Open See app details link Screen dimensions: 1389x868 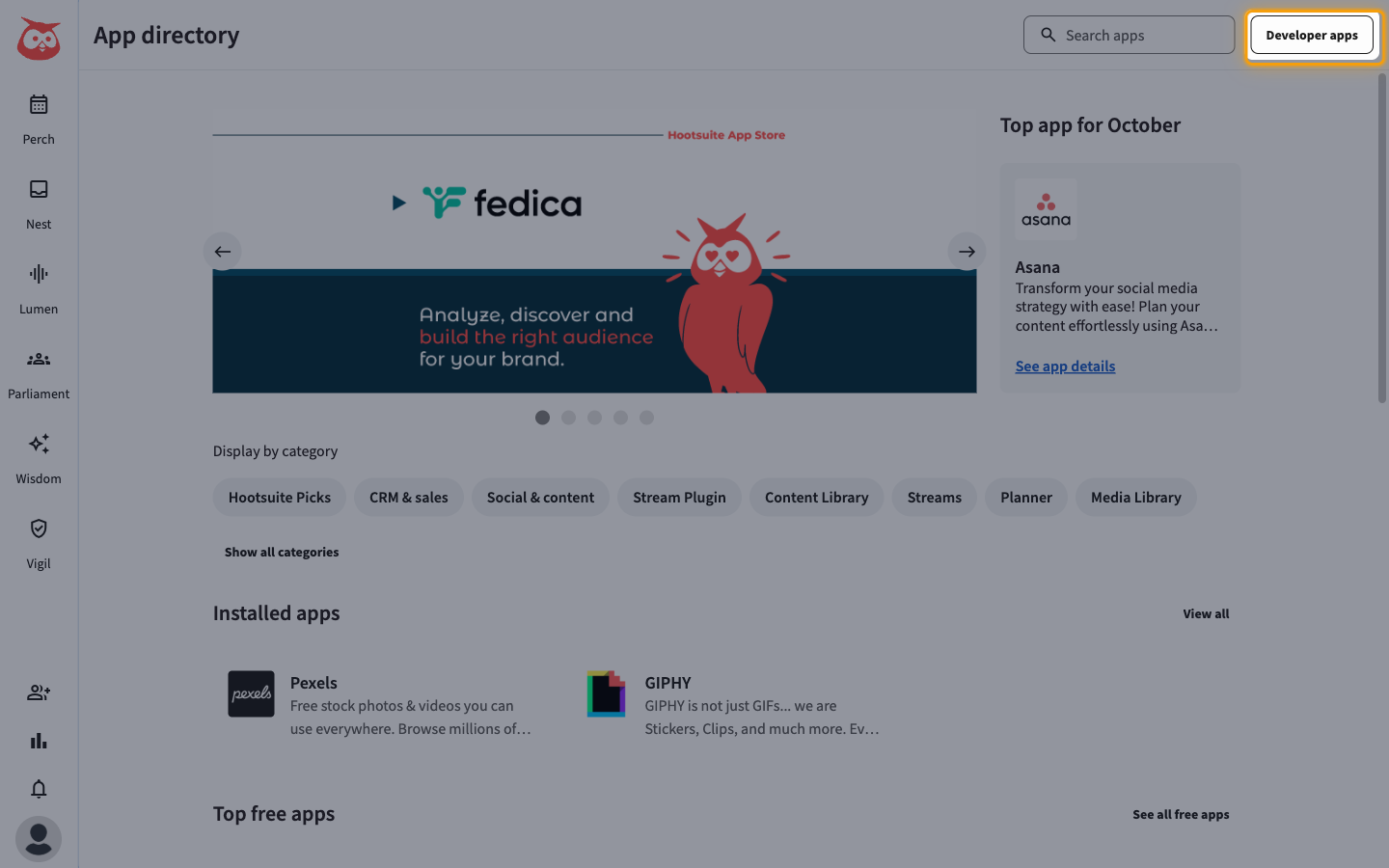(1065, 366)
